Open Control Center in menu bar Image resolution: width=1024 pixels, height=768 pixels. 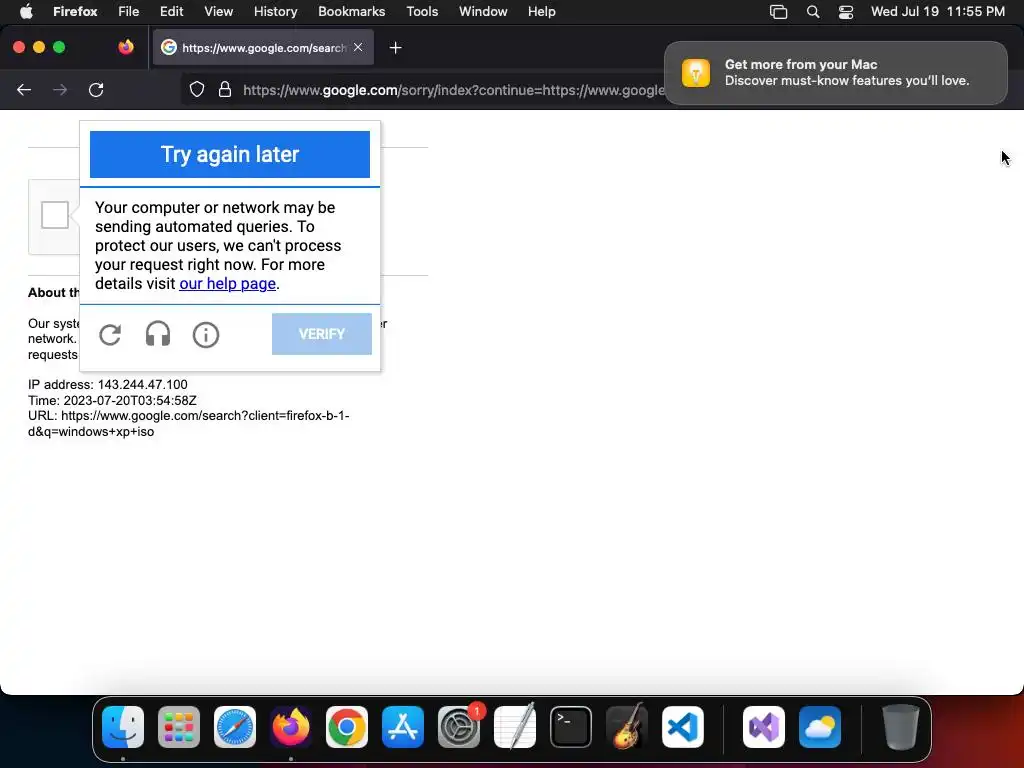tap(846, 12)
